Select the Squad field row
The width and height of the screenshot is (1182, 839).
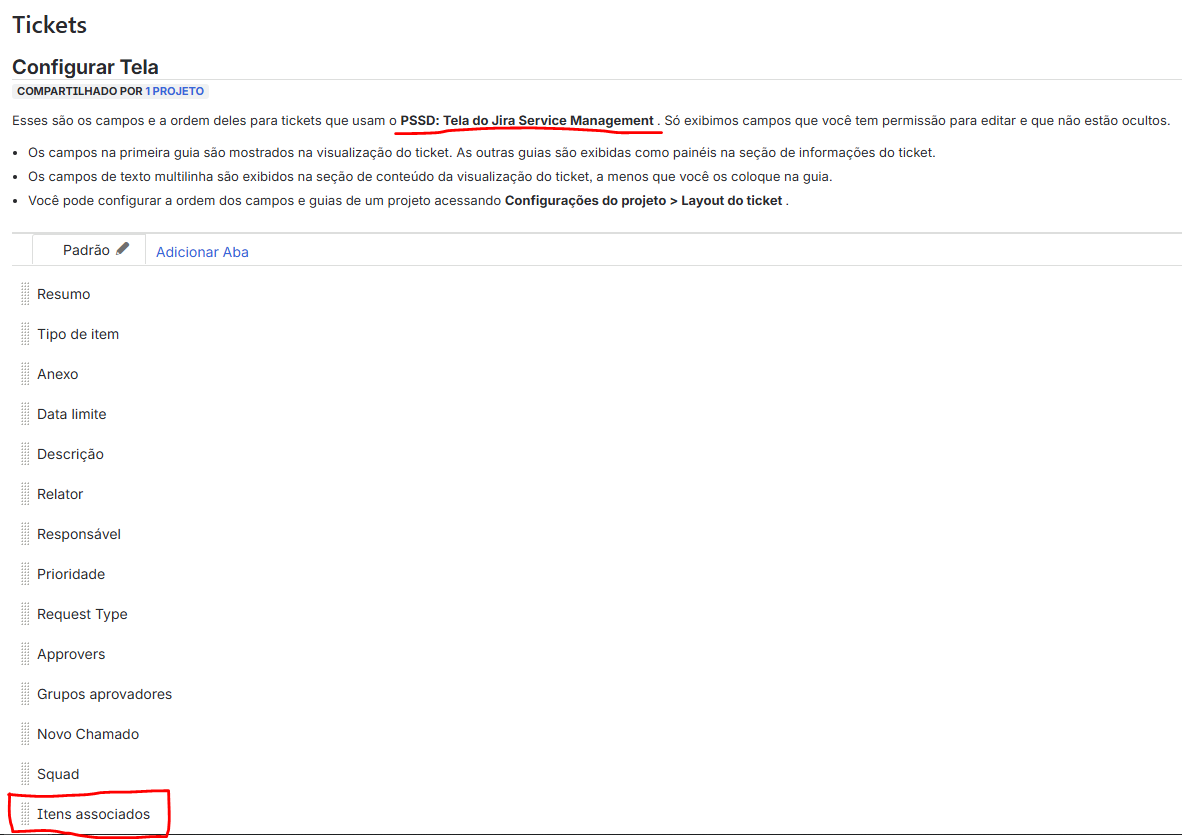(597, 773)
